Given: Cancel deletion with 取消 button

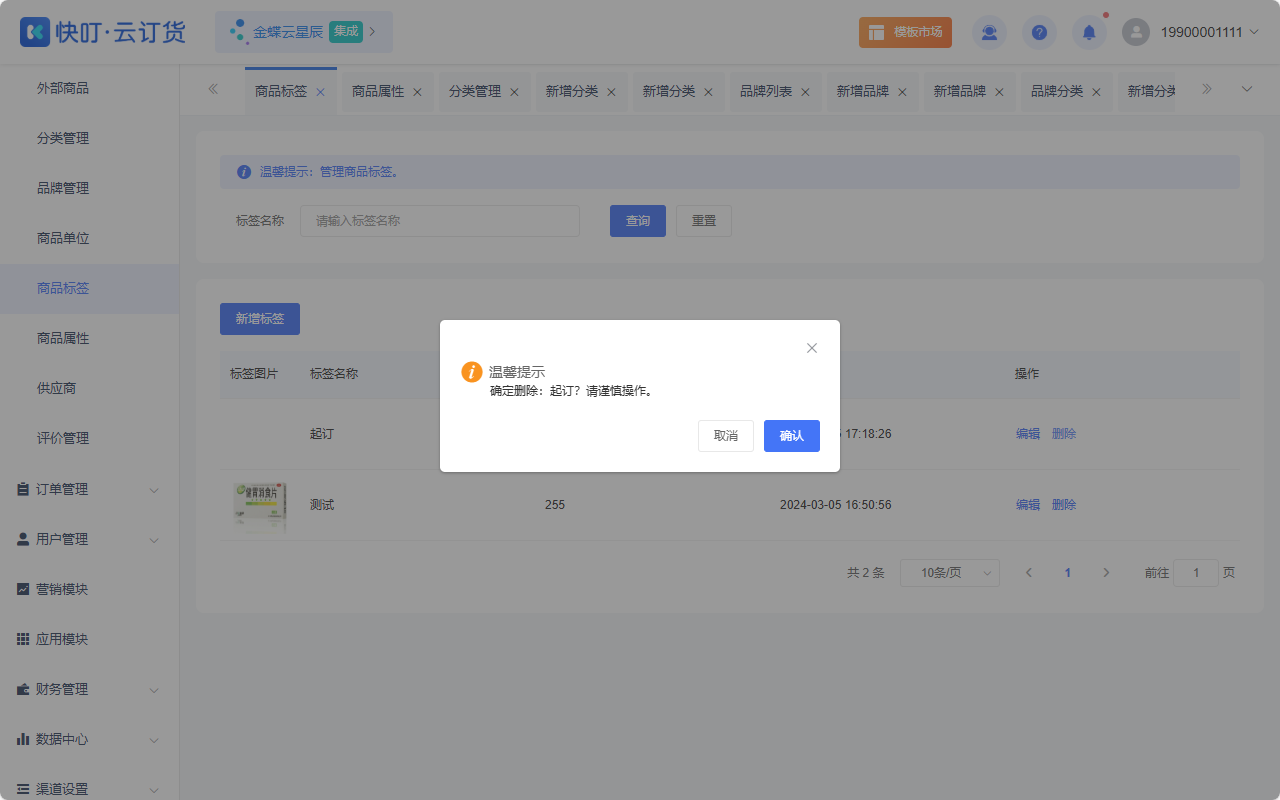Looking at the screenshot, I should [x=726, y=436].
